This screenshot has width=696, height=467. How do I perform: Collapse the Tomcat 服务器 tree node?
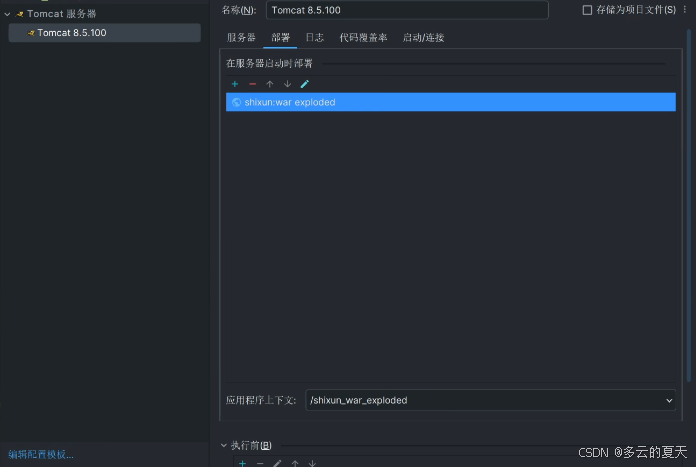pyautogui.click(x=8, y=14)
